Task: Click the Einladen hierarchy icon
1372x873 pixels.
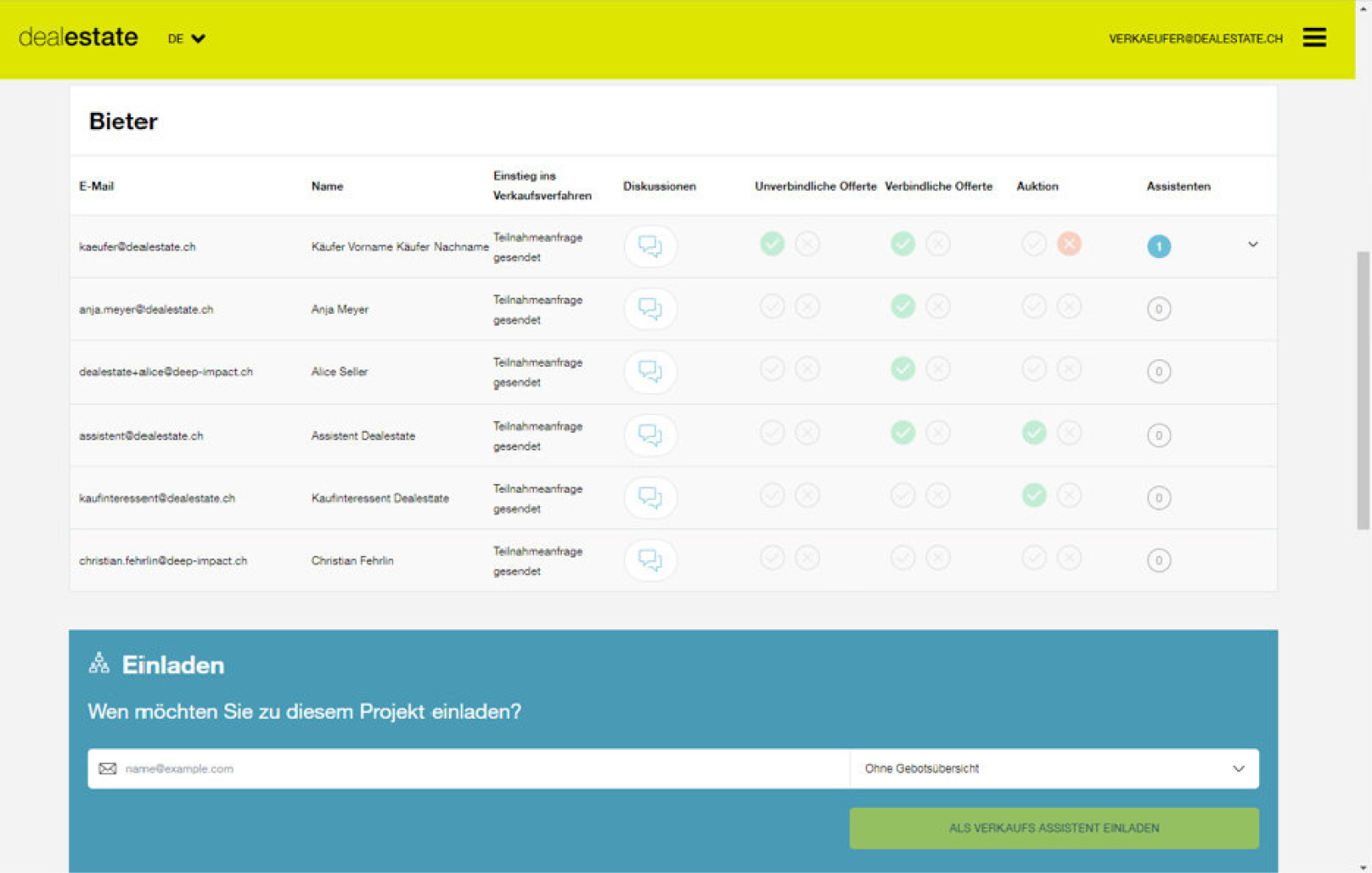Action: (100, 663)
